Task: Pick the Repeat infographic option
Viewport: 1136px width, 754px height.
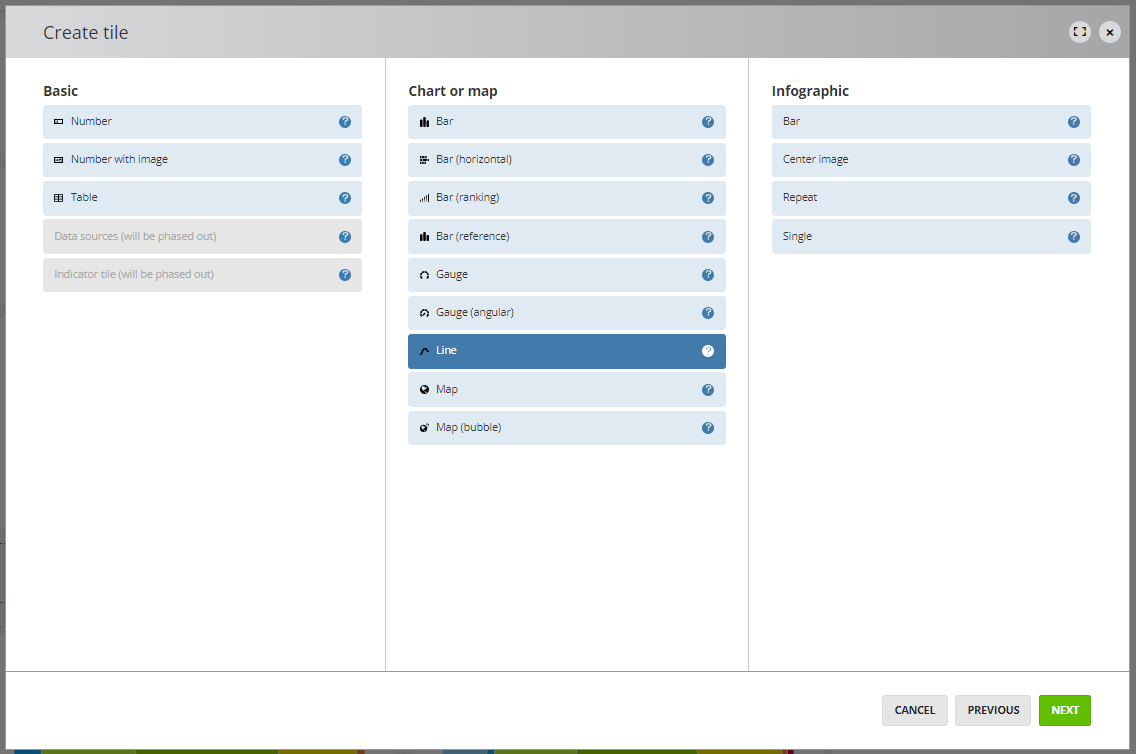Action: click(931, 198)
